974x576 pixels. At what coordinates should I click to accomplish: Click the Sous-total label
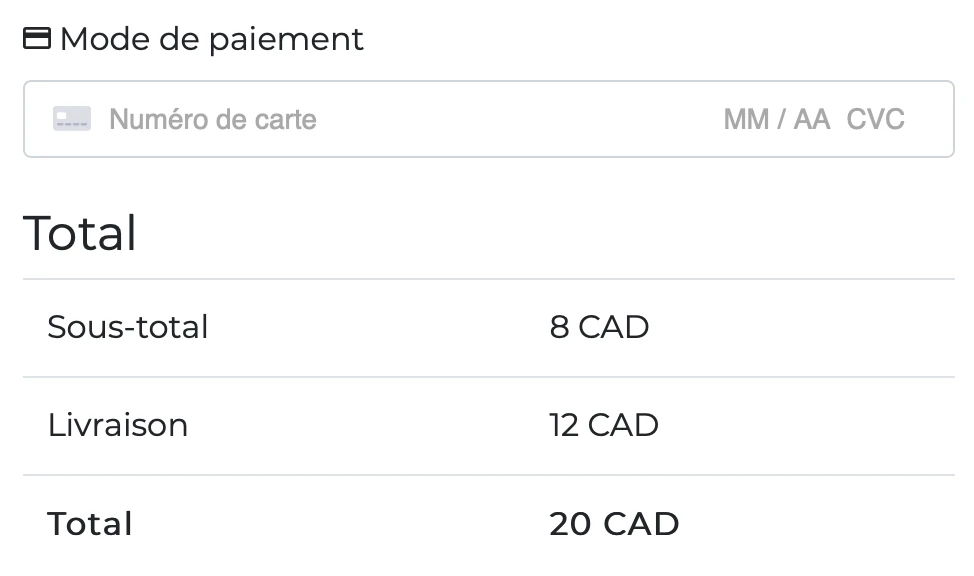[x=128, y=327]
